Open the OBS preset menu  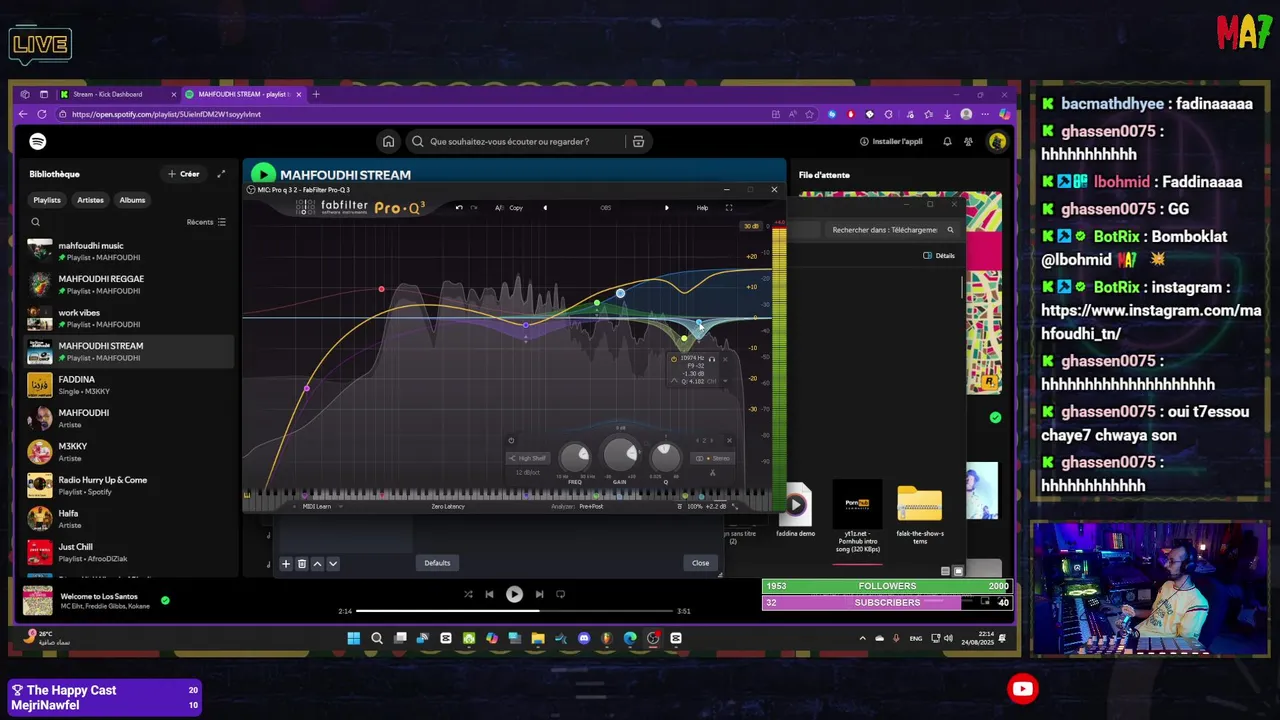click(605, 208)
